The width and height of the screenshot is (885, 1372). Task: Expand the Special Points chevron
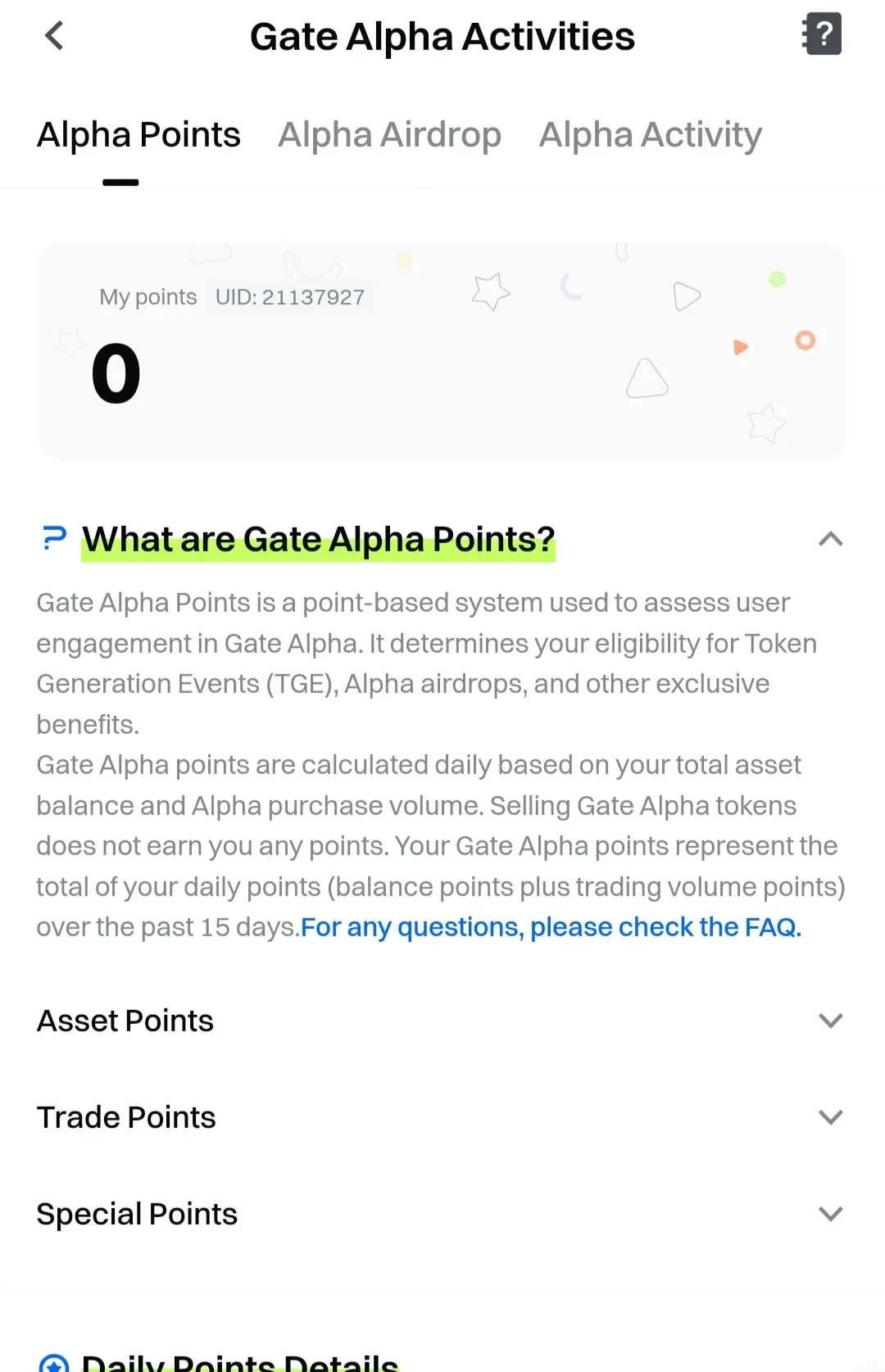831,1214
